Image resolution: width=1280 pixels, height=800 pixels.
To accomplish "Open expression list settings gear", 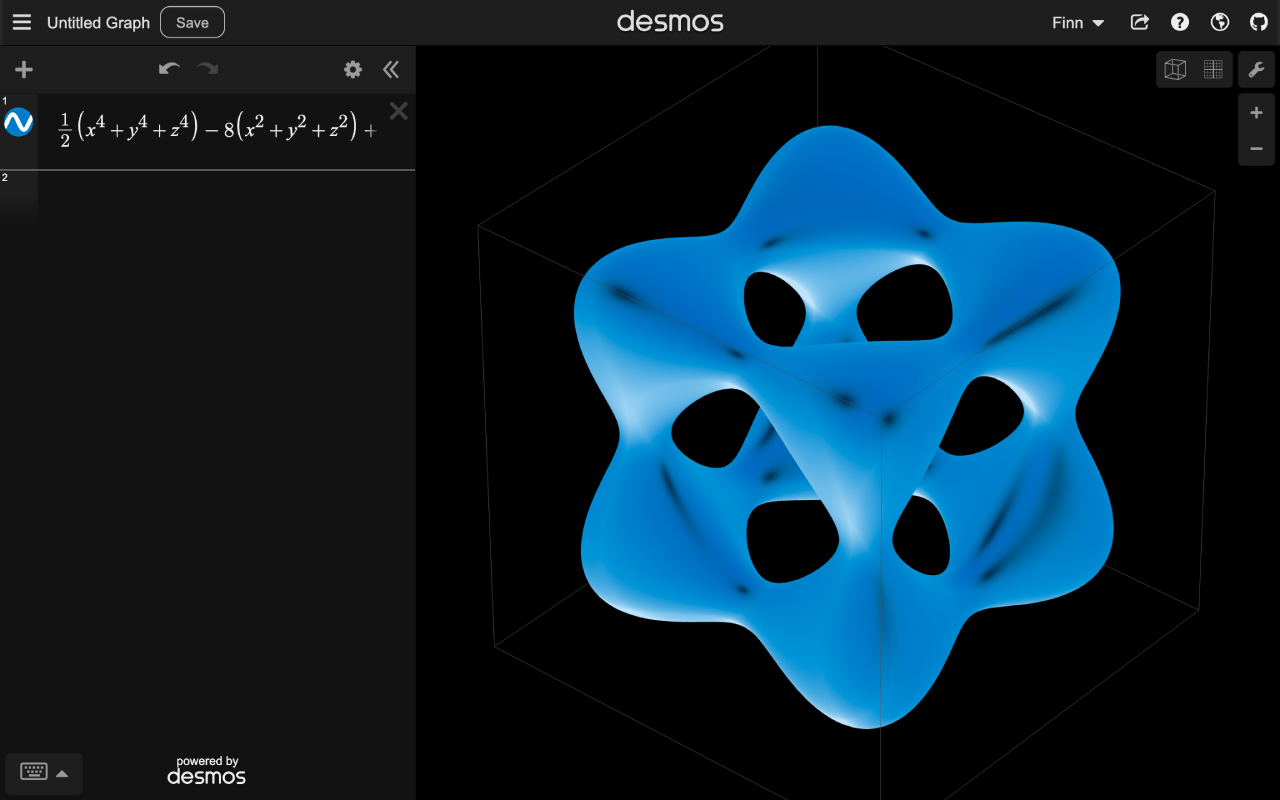I will pyautogui.click(x=353, y=69).
